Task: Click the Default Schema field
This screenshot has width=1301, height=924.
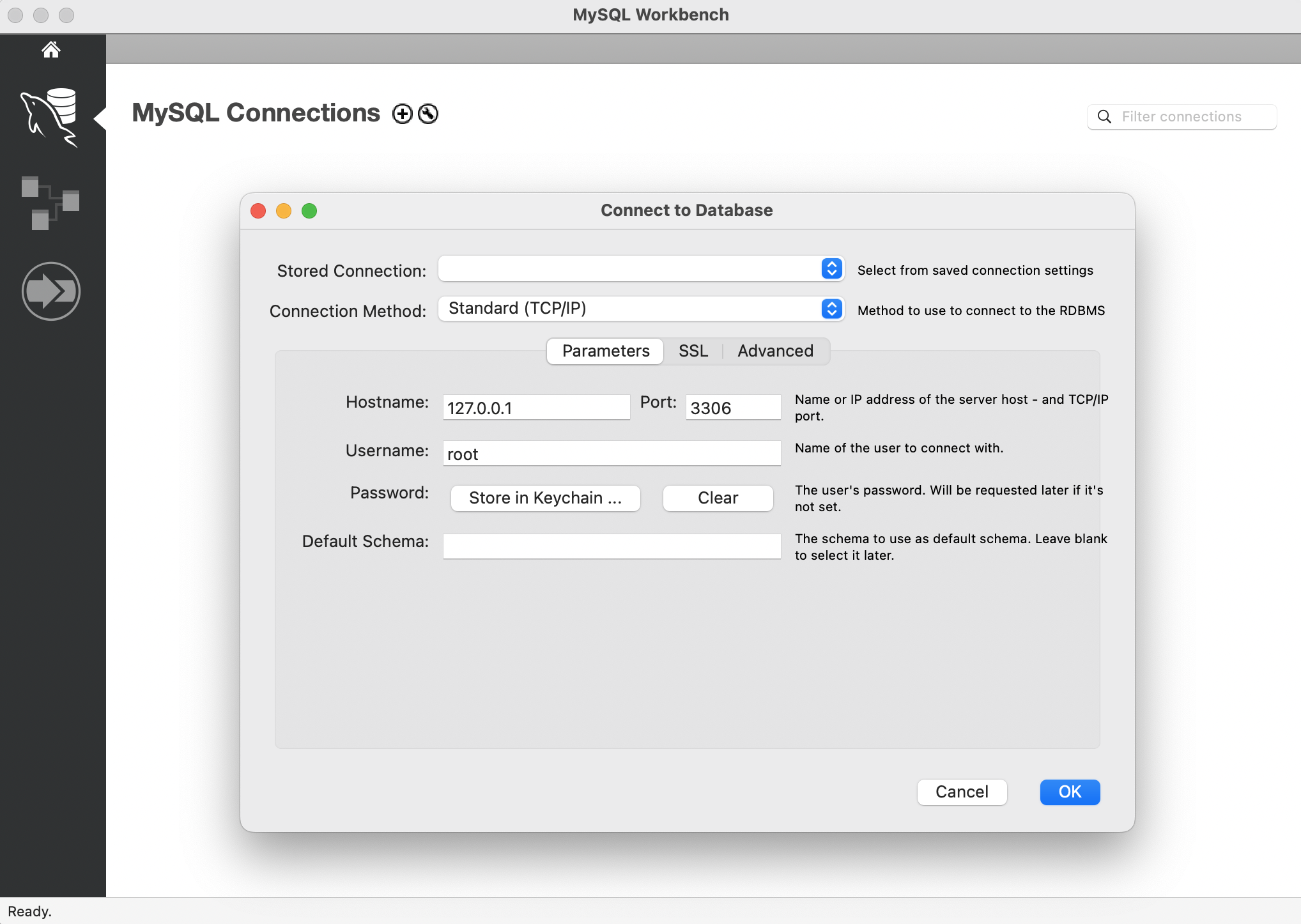Action: coord(612,546)
